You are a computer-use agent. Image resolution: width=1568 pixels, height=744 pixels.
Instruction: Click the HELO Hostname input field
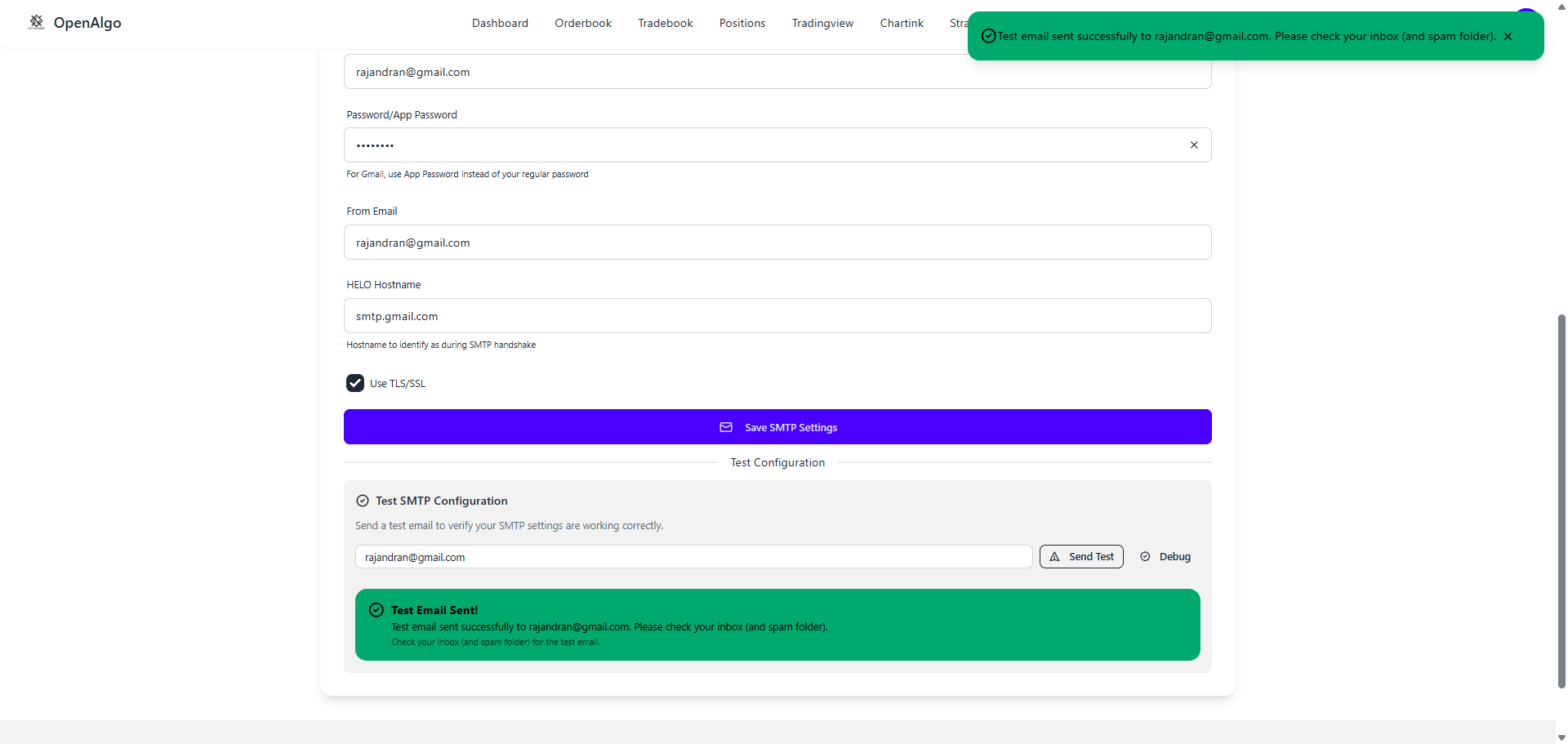tap(777, 316)
